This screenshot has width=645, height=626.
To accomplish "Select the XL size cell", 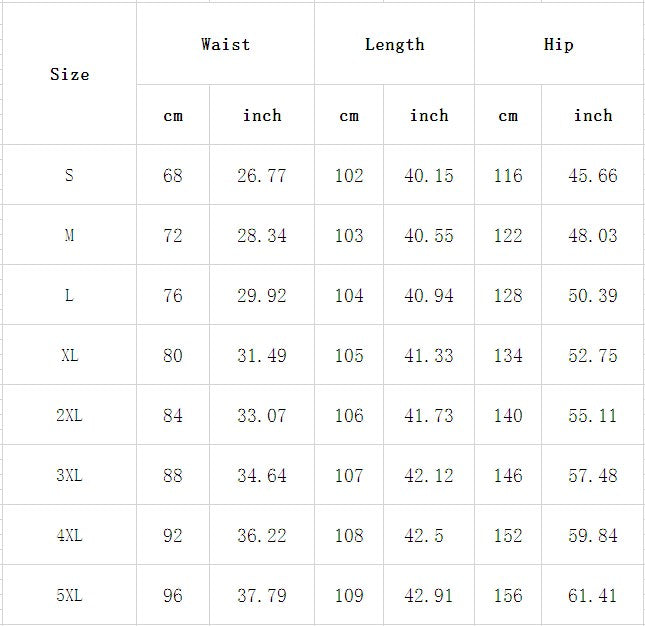I will tap(69, 355).
